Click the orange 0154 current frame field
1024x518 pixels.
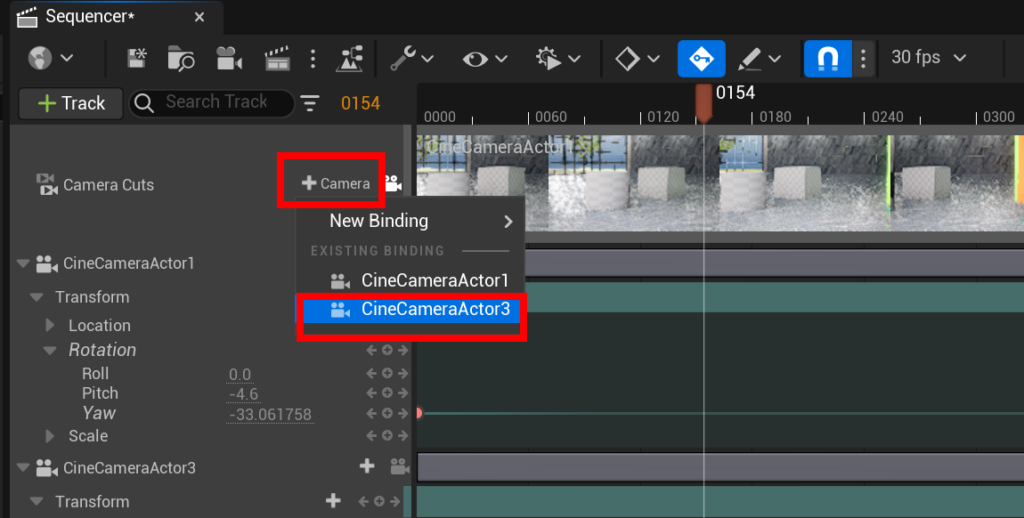(x=360, y=103)
